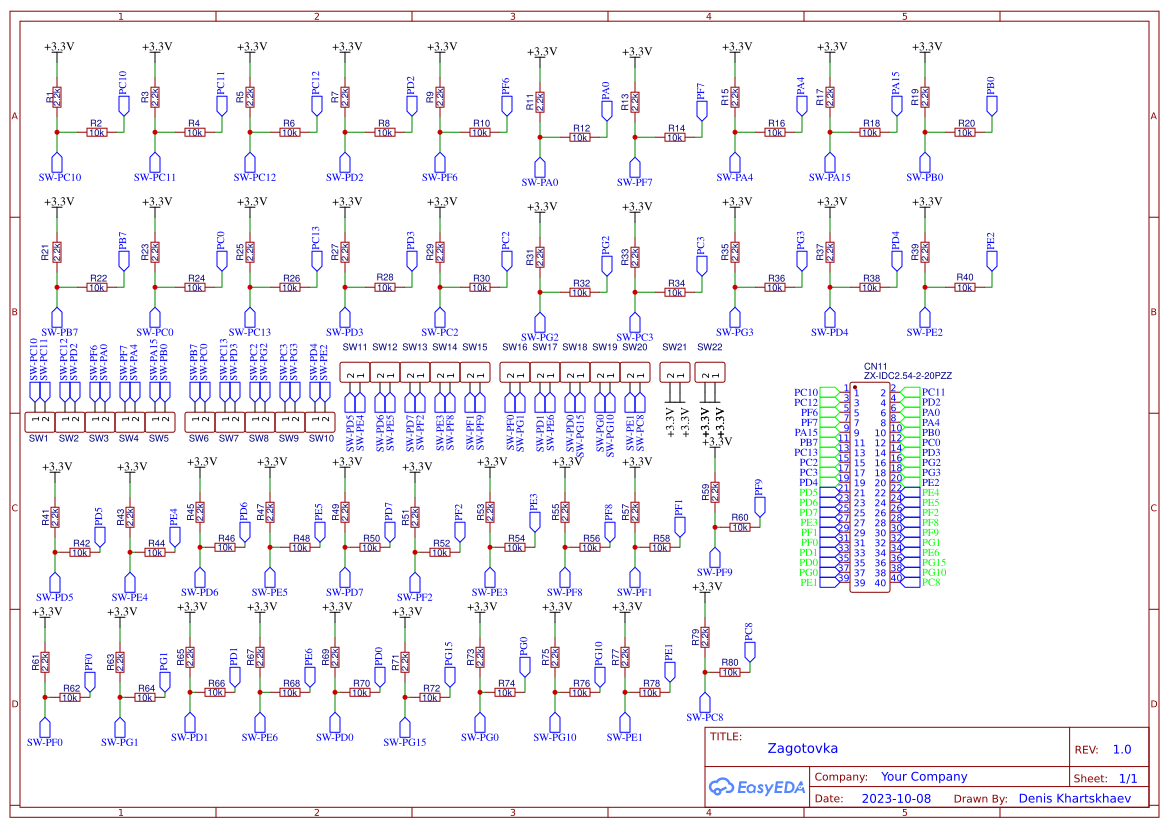Select resistor R2 10k

pos(97,133)
